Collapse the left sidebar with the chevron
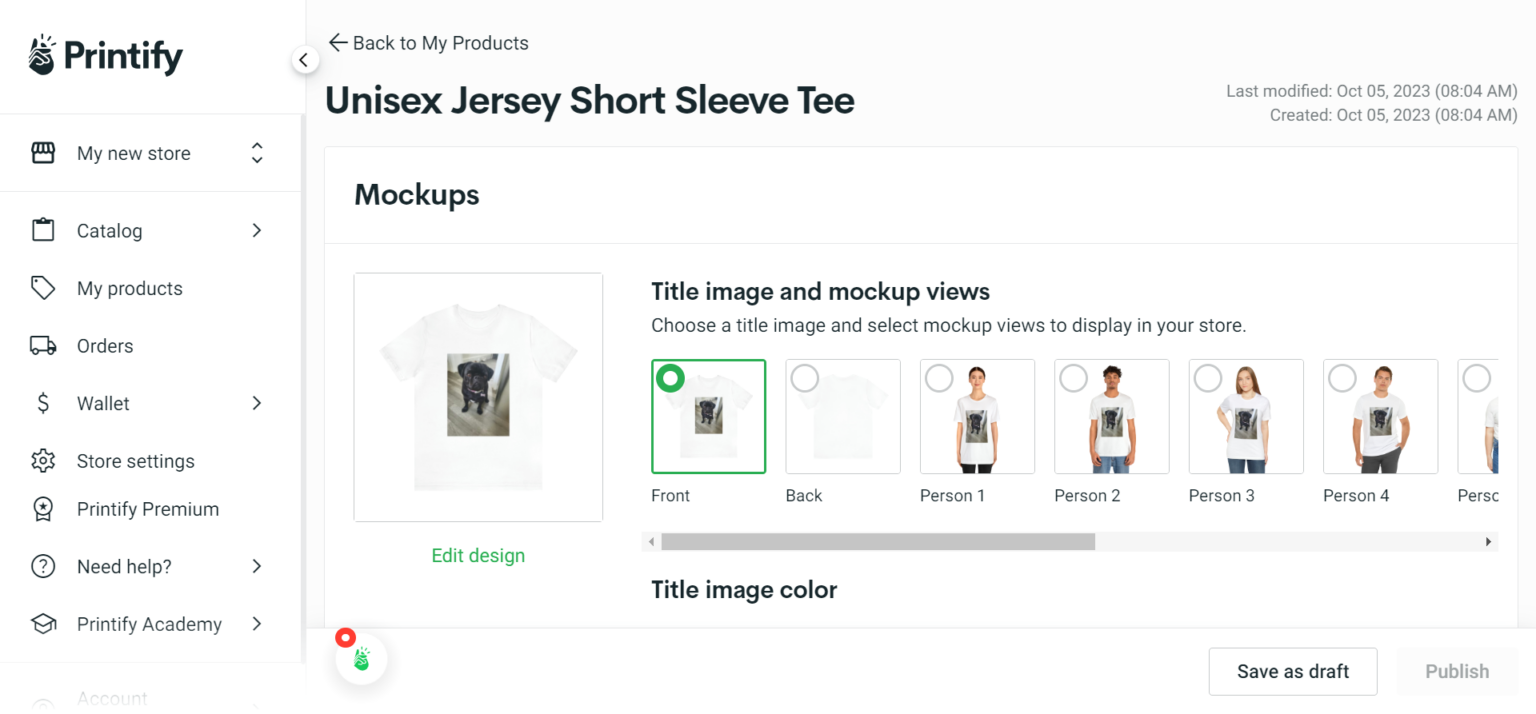The image size is (1536, 714). (x=305, y=60)
